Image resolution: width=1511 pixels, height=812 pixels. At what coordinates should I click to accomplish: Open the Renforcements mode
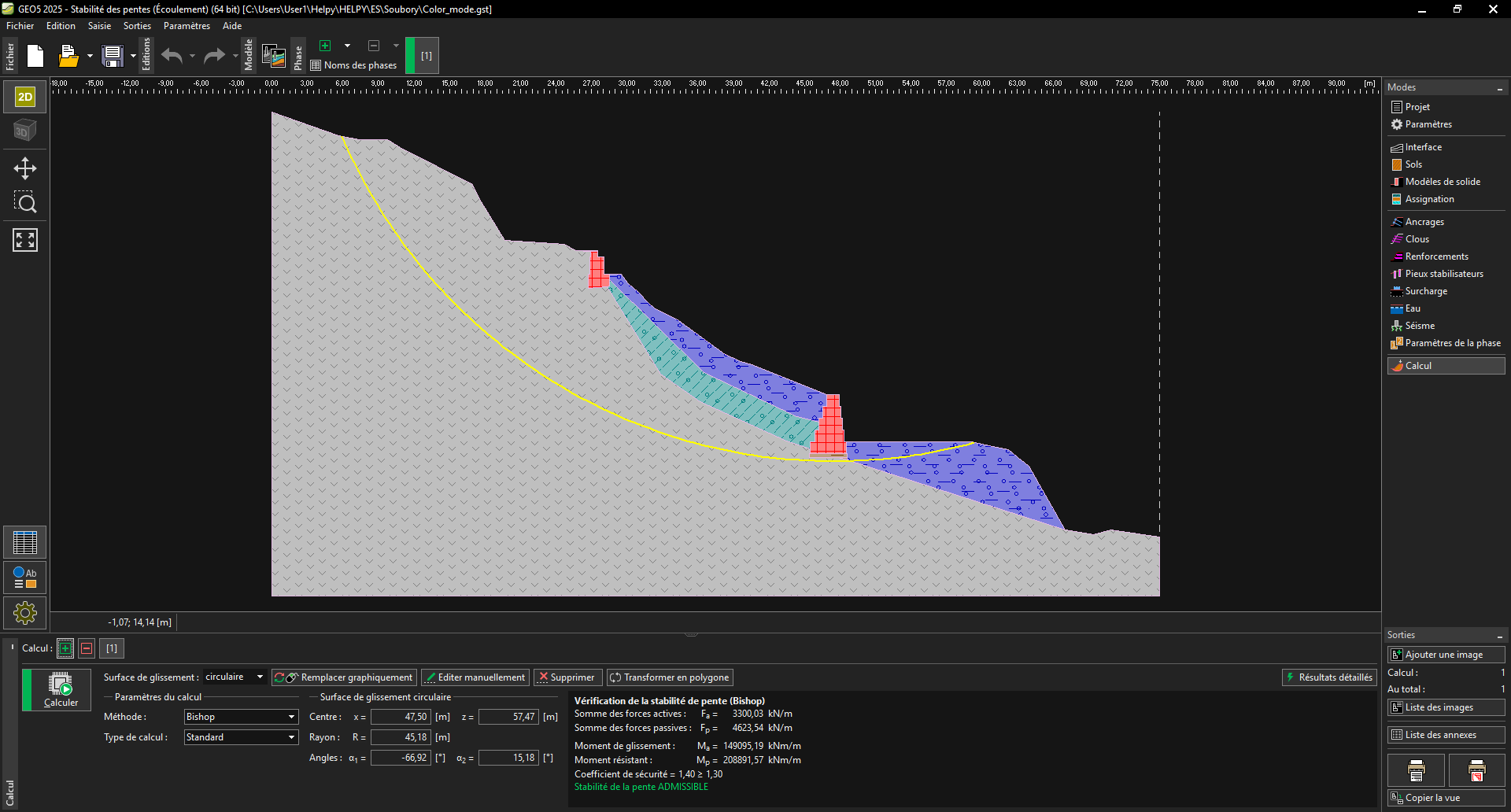[1436, 257]
